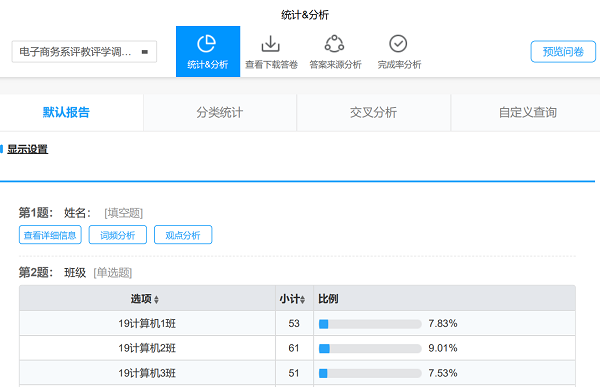Screen dimensions: 600x387
Task: Select the 19计算机3班 table row
Action: [297, 373]
